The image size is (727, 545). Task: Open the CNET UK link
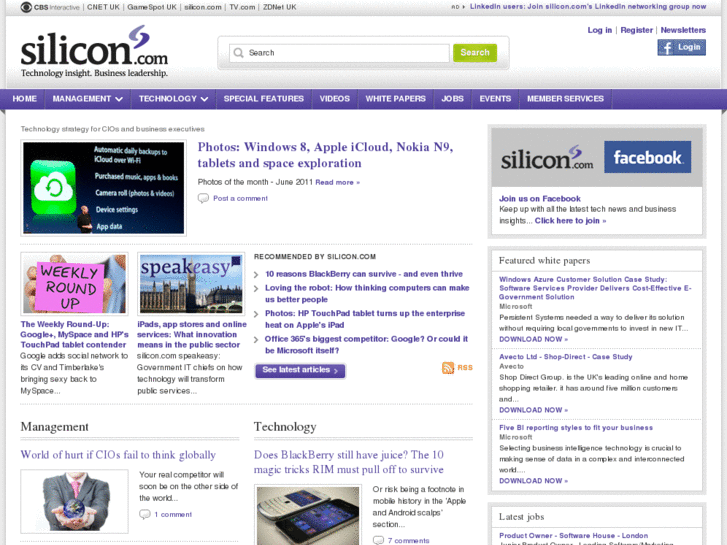point(103,7)
